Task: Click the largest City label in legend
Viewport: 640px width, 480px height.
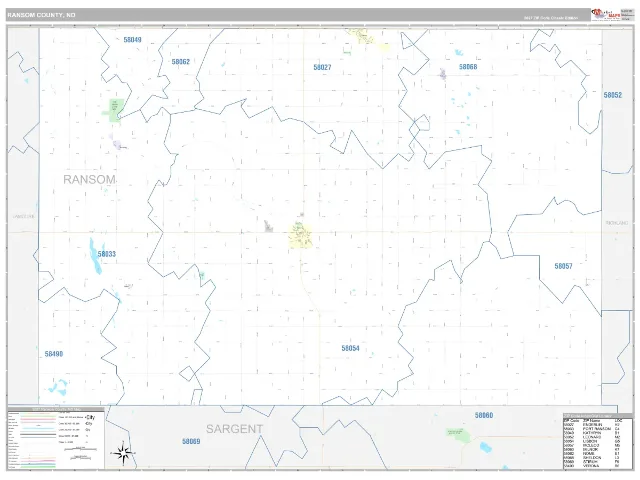Action: point(90,417)
